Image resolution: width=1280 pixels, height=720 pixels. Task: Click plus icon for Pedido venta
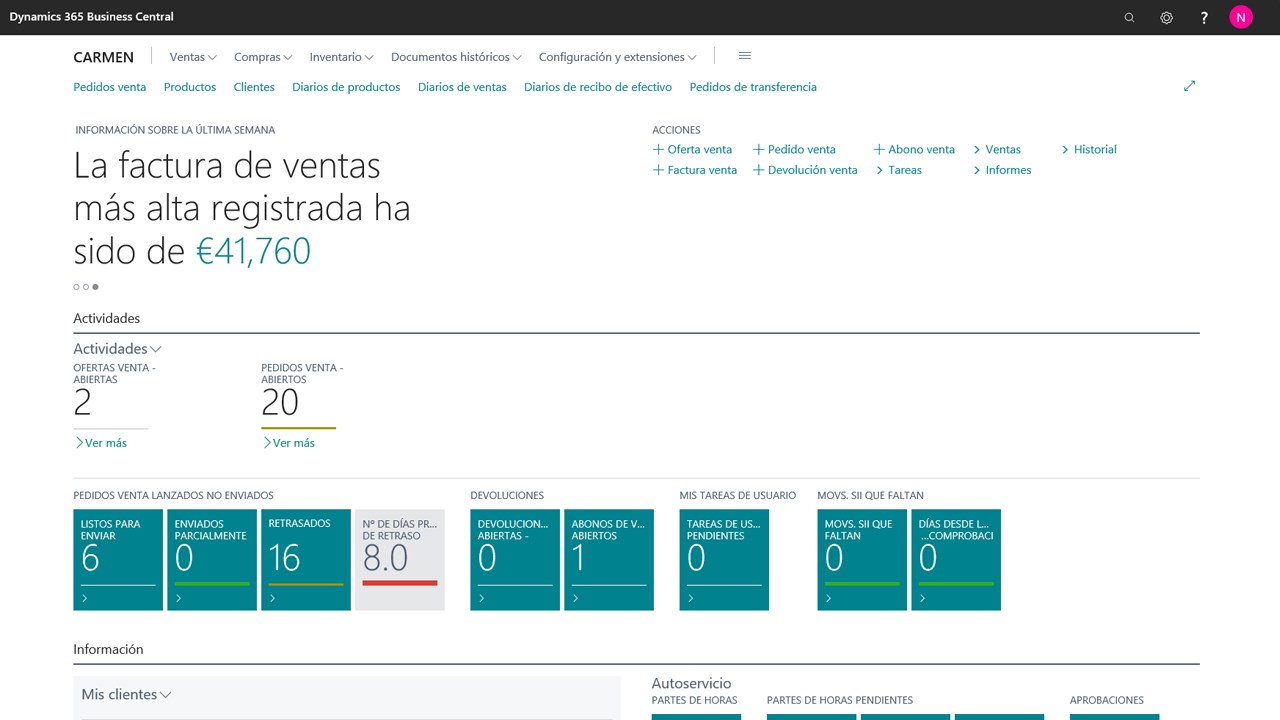(758, 149)
